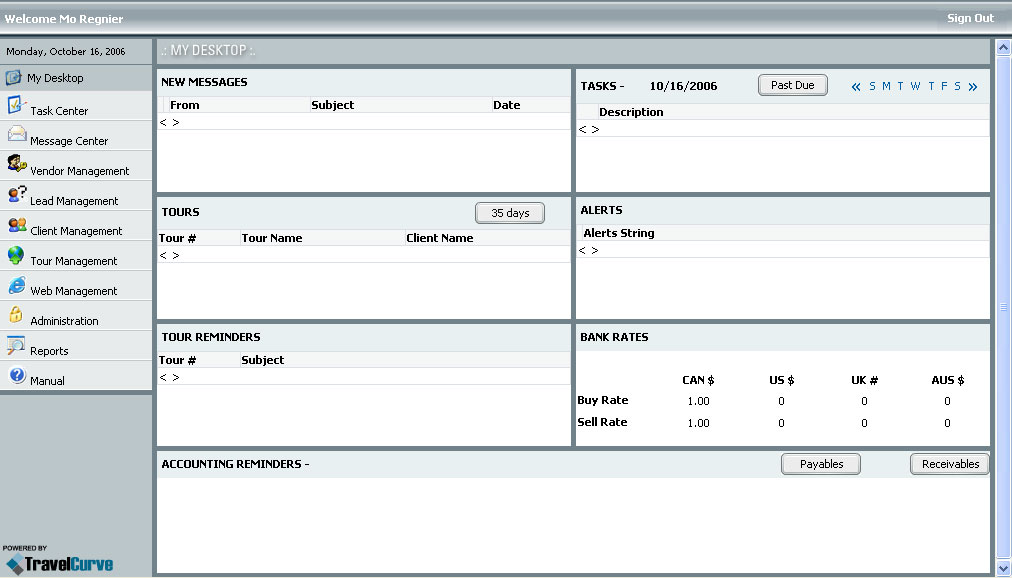Show Payables in Accounting Reminders

(x=821, y=464)
